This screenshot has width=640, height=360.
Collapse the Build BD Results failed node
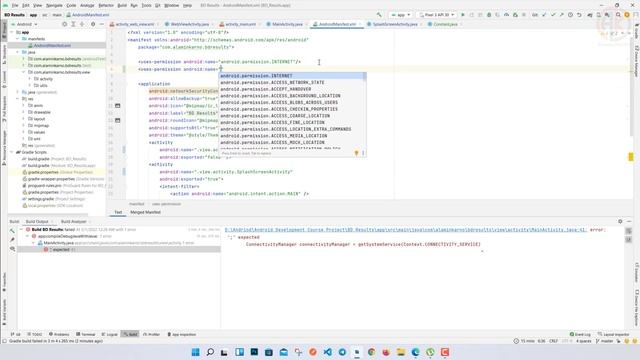[22, 229]
